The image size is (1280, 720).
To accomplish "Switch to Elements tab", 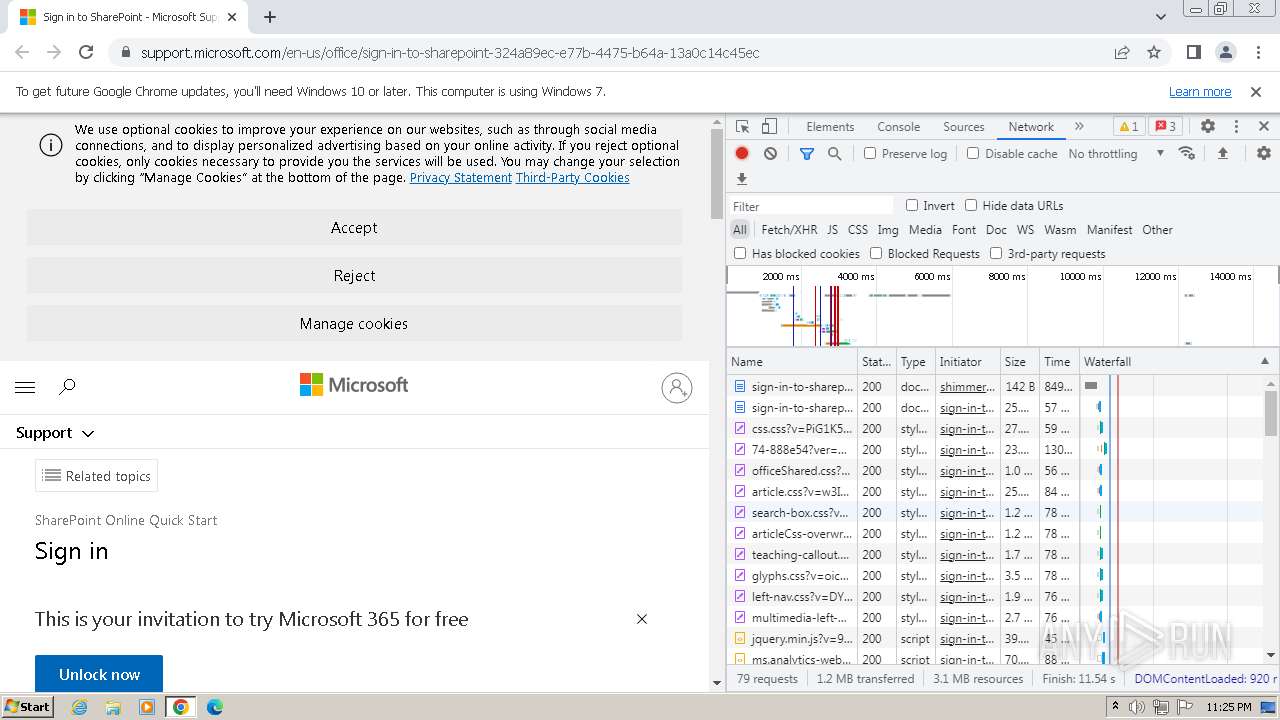I will pyautogui.click(x=830, y=127).
